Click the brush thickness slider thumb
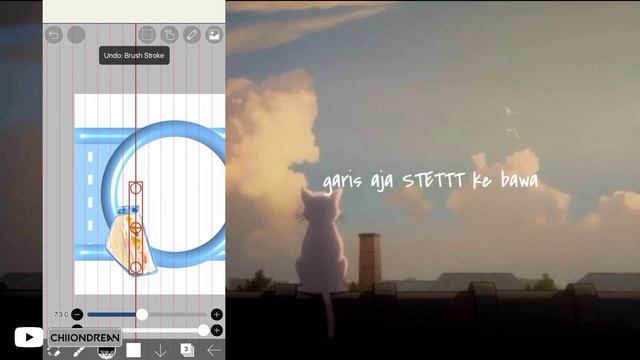This screenshot has width=640, height=360. tap(142, 314)
